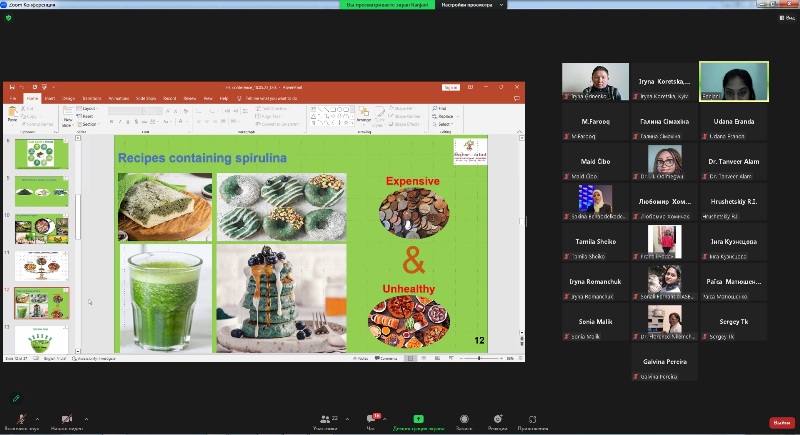Start video with the camera icon
This screenshot has width=800, height=435.
point(66,419)
